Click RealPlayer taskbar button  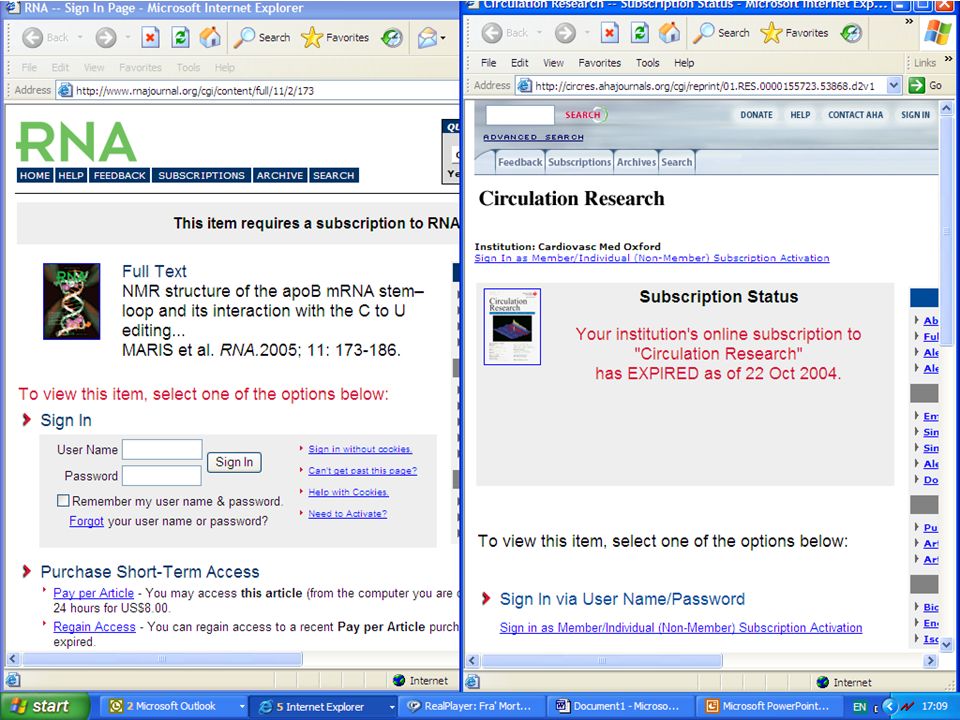point(470,706)
